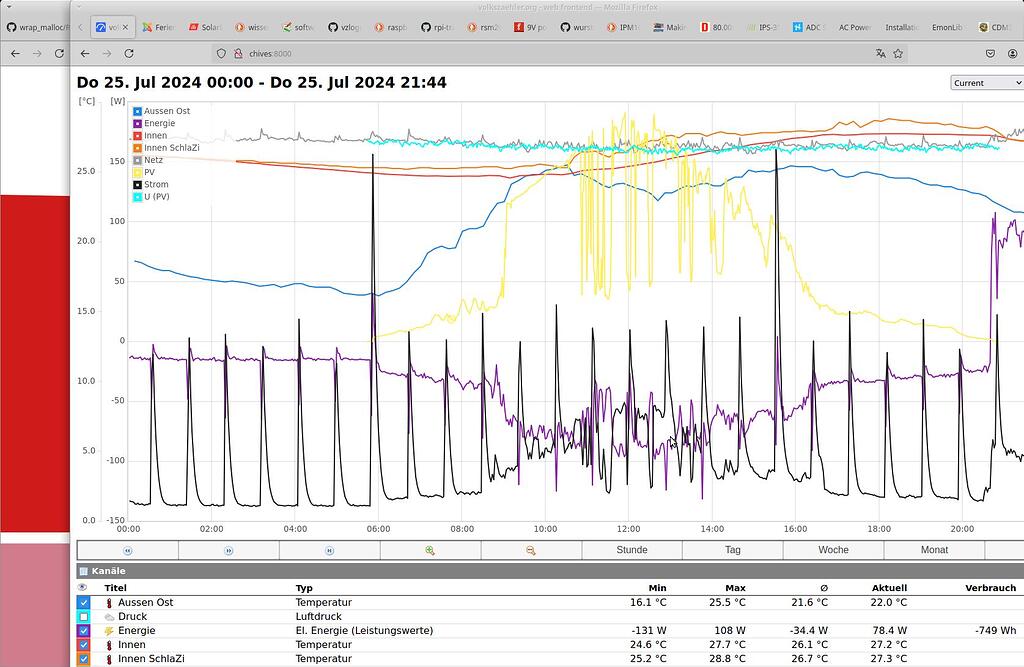Pan the chart left with the double-arrow control
The image size is (1024, 667).
click(x=128, y=549)
